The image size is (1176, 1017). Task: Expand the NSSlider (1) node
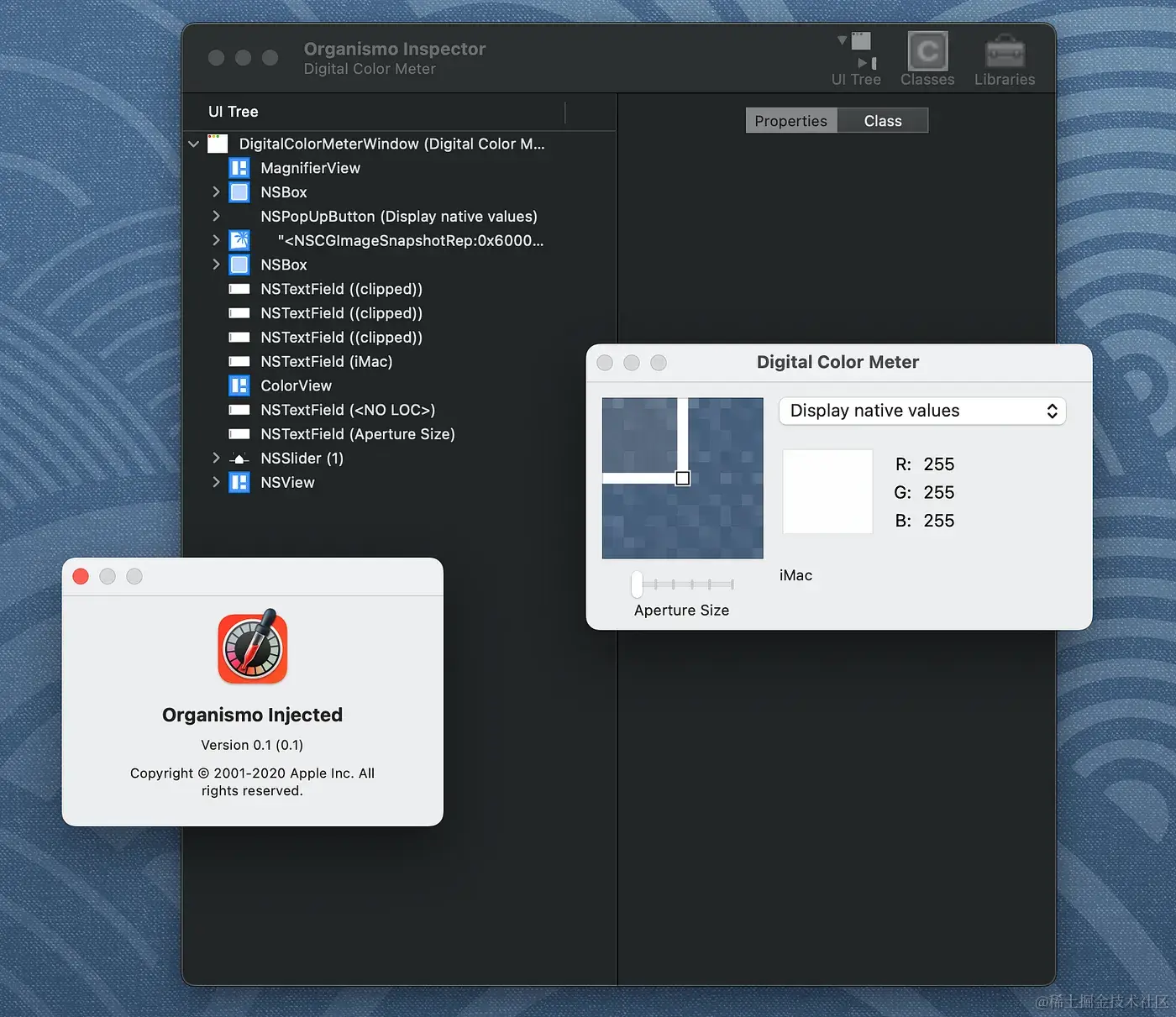(x=216, y=459)
